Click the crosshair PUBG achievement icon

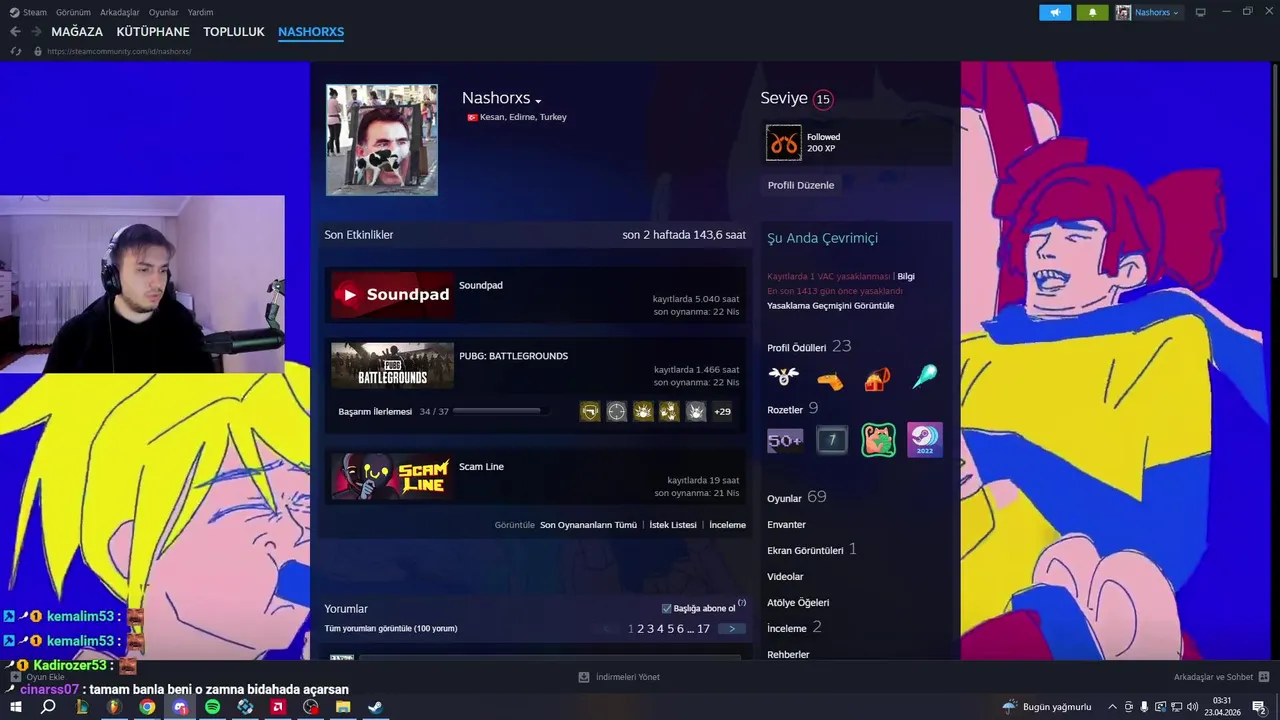[617, 411]
